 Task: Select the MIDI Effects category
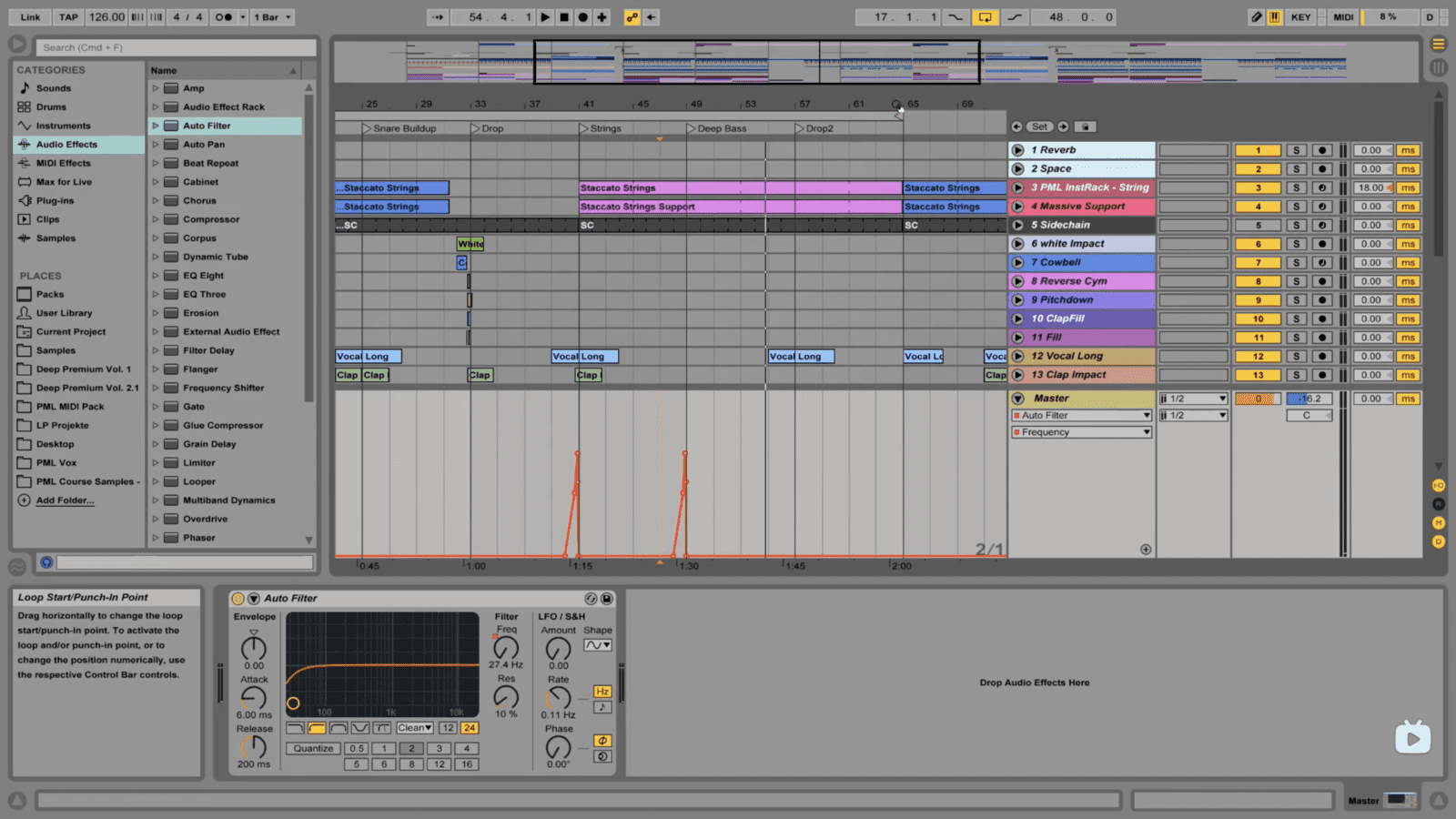pos(63,164)
